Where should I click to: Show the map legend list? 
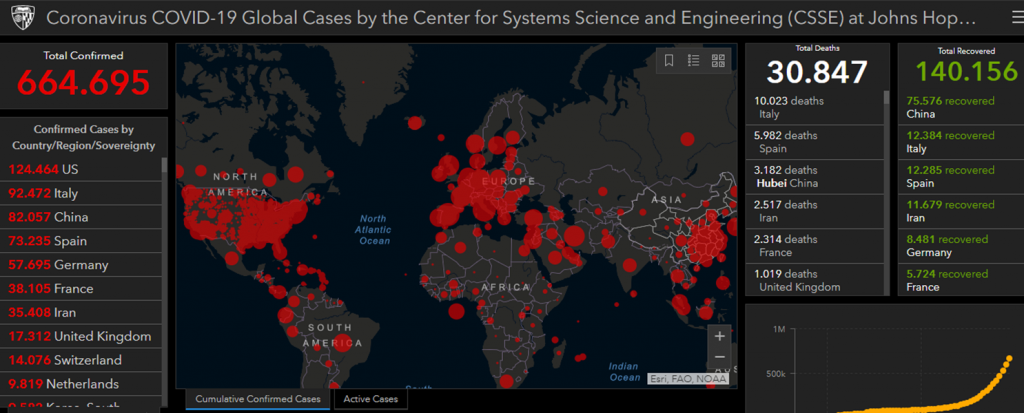[693, 61]
